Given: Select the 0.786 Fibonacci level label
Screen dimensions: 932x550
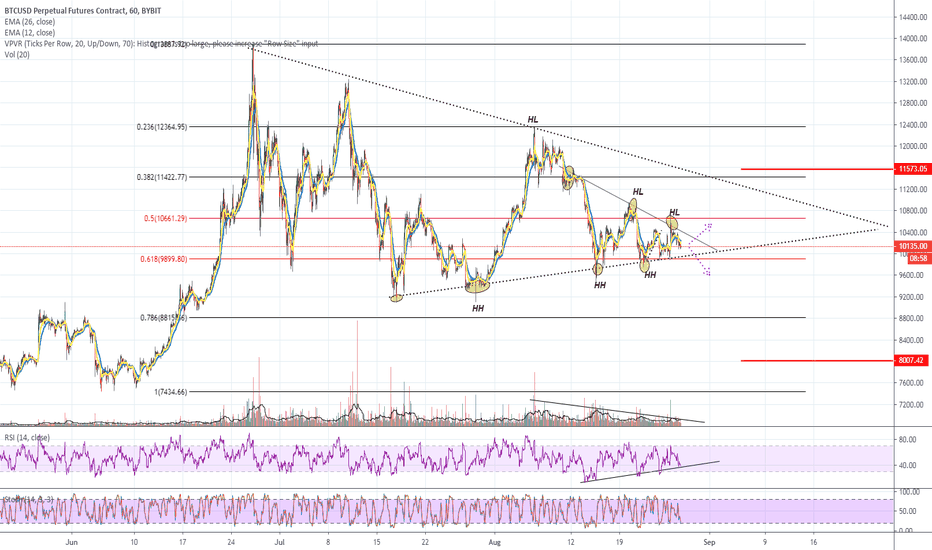Looking at the screenshot, I should (x=163, y=318).
